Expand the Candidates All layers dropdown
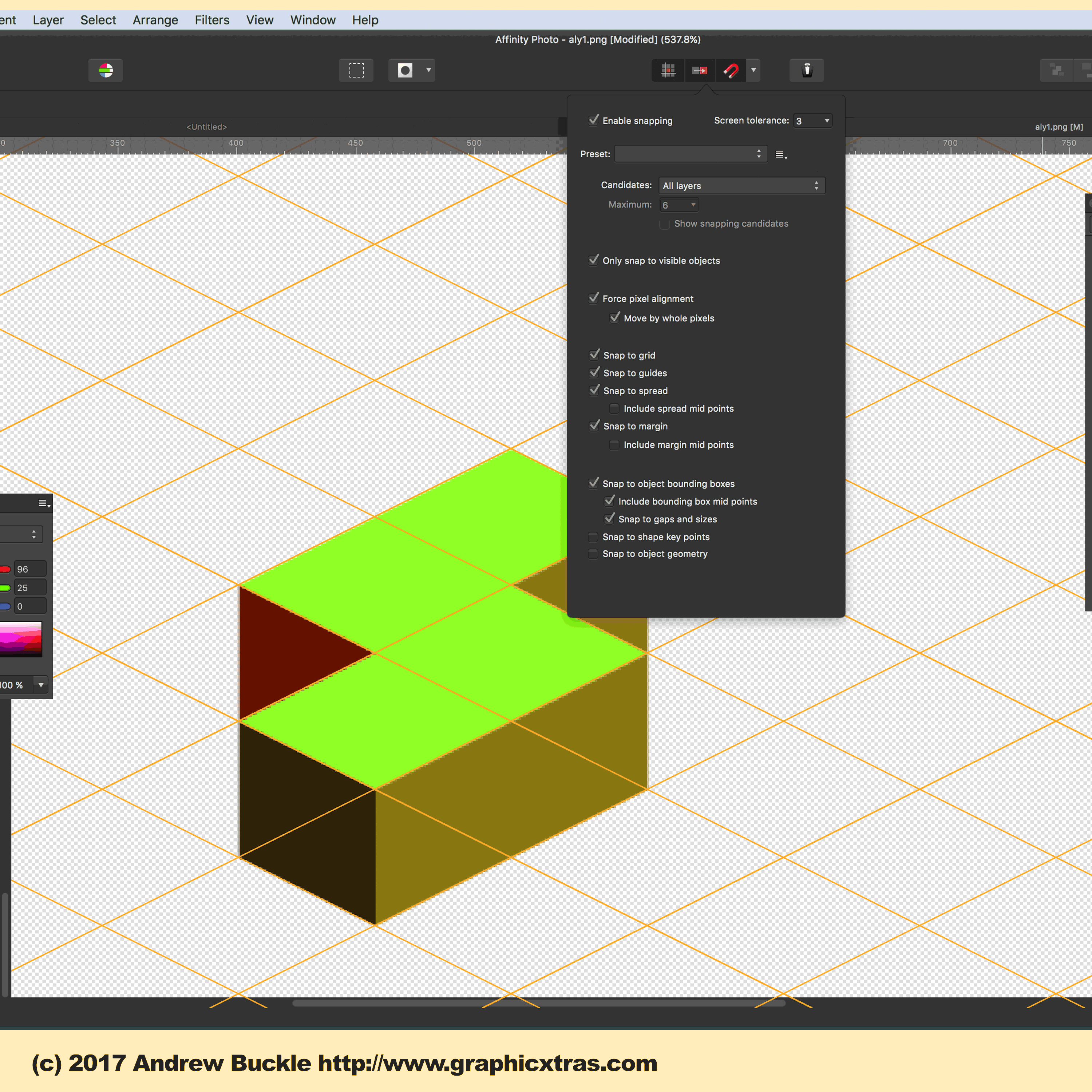 click(741, 185)
